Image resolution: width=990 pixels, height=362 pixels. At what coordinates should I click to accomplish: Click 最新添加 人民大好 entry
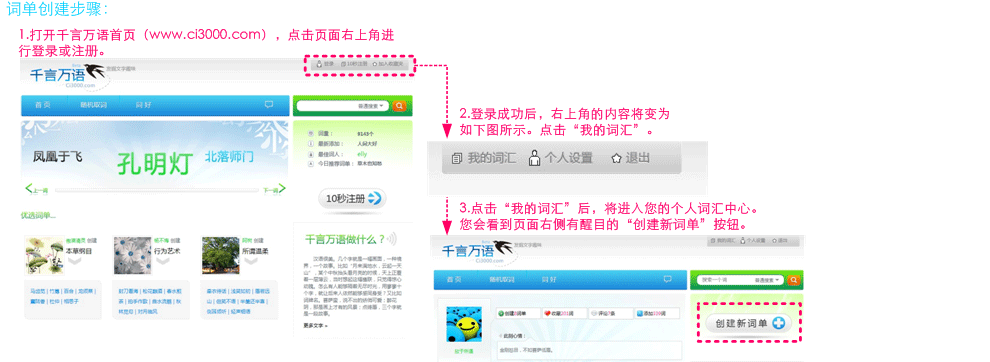[x=367, y=143]
